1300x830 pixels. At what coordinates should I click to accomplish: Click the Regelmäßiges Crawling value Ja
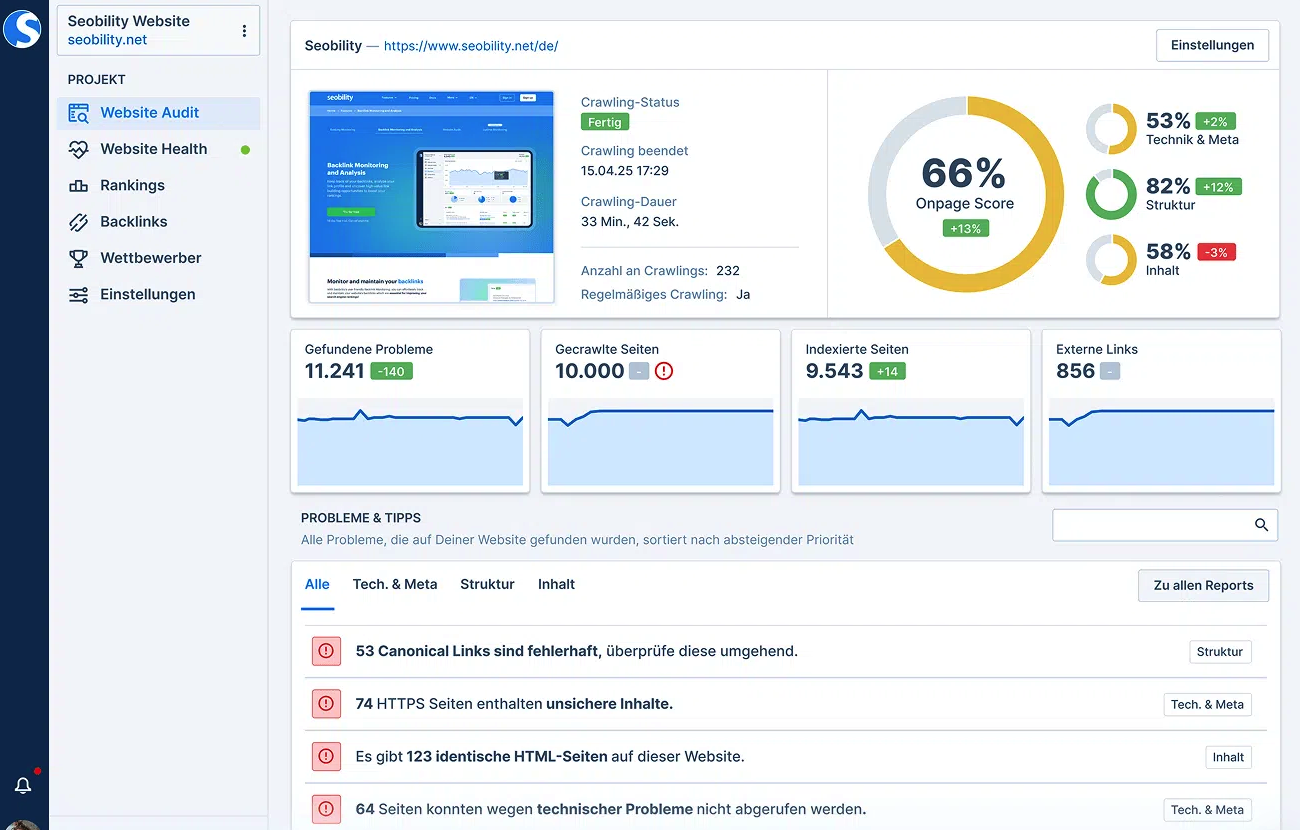[x=743, y=294]
